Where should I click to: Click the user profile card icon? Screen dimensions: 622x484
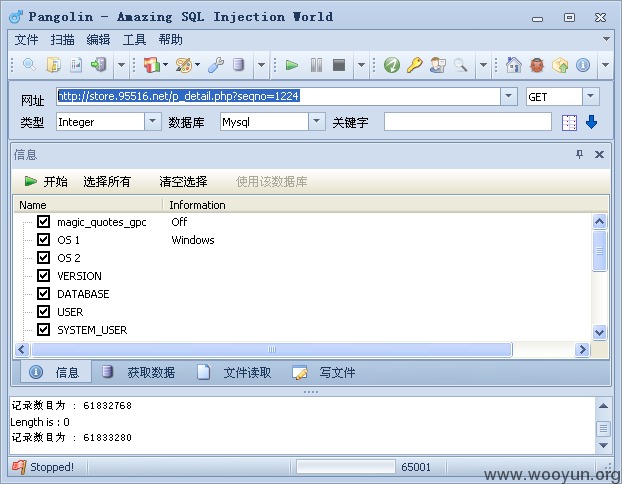pyautogui.click(x=438, y=65)
